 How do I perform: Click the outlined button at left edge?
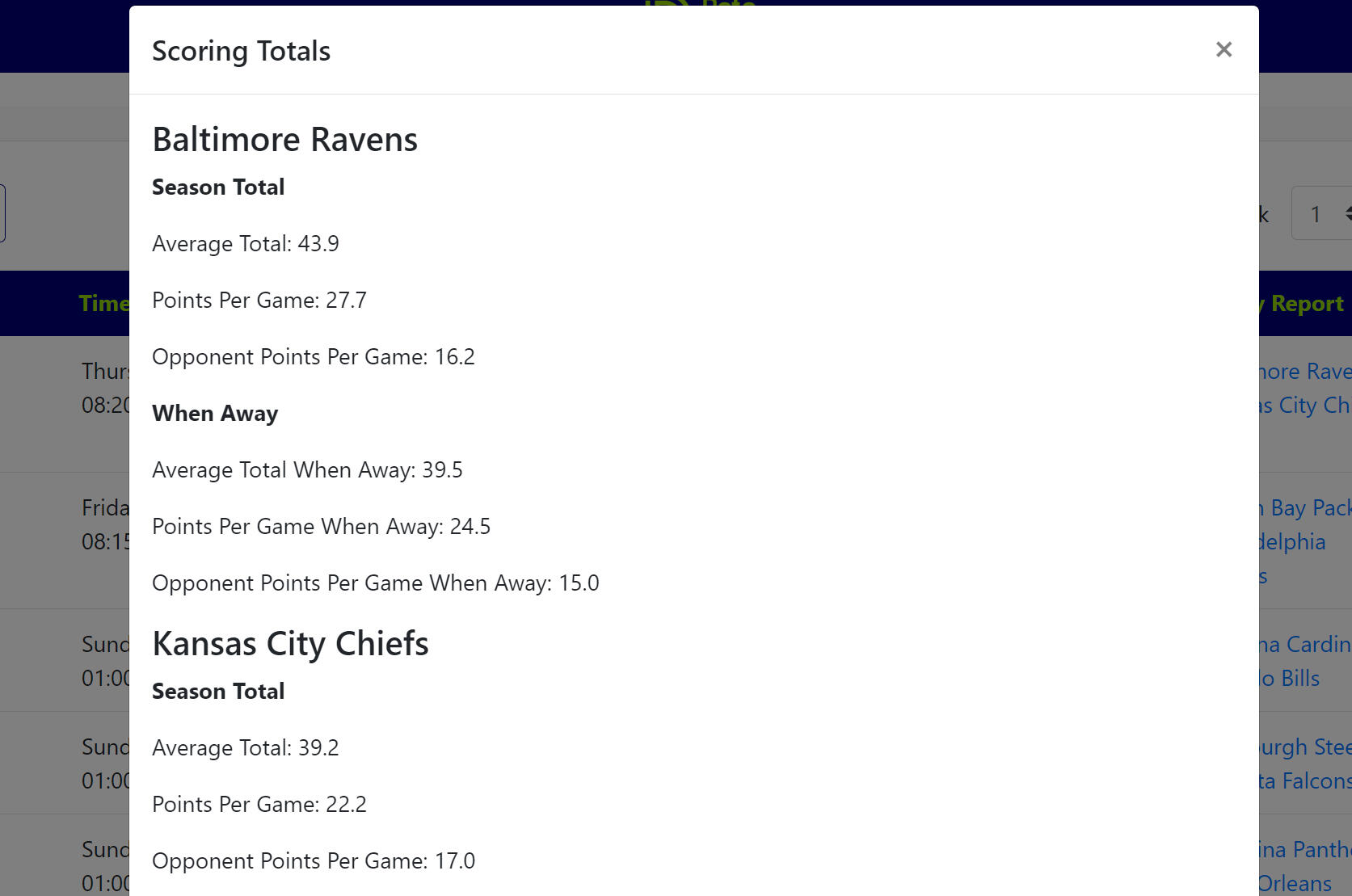click(x=2, y=213)
